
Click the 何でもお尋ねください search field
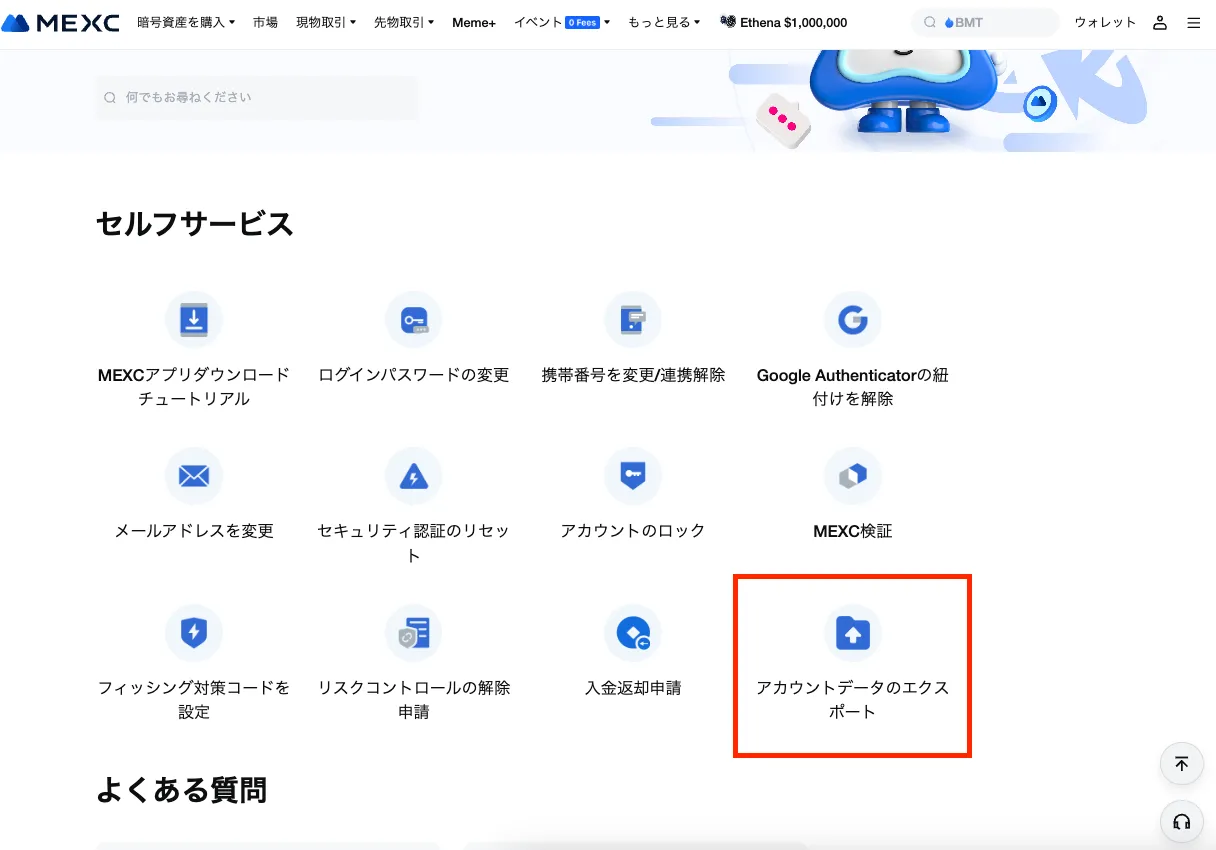click(257, 98)
